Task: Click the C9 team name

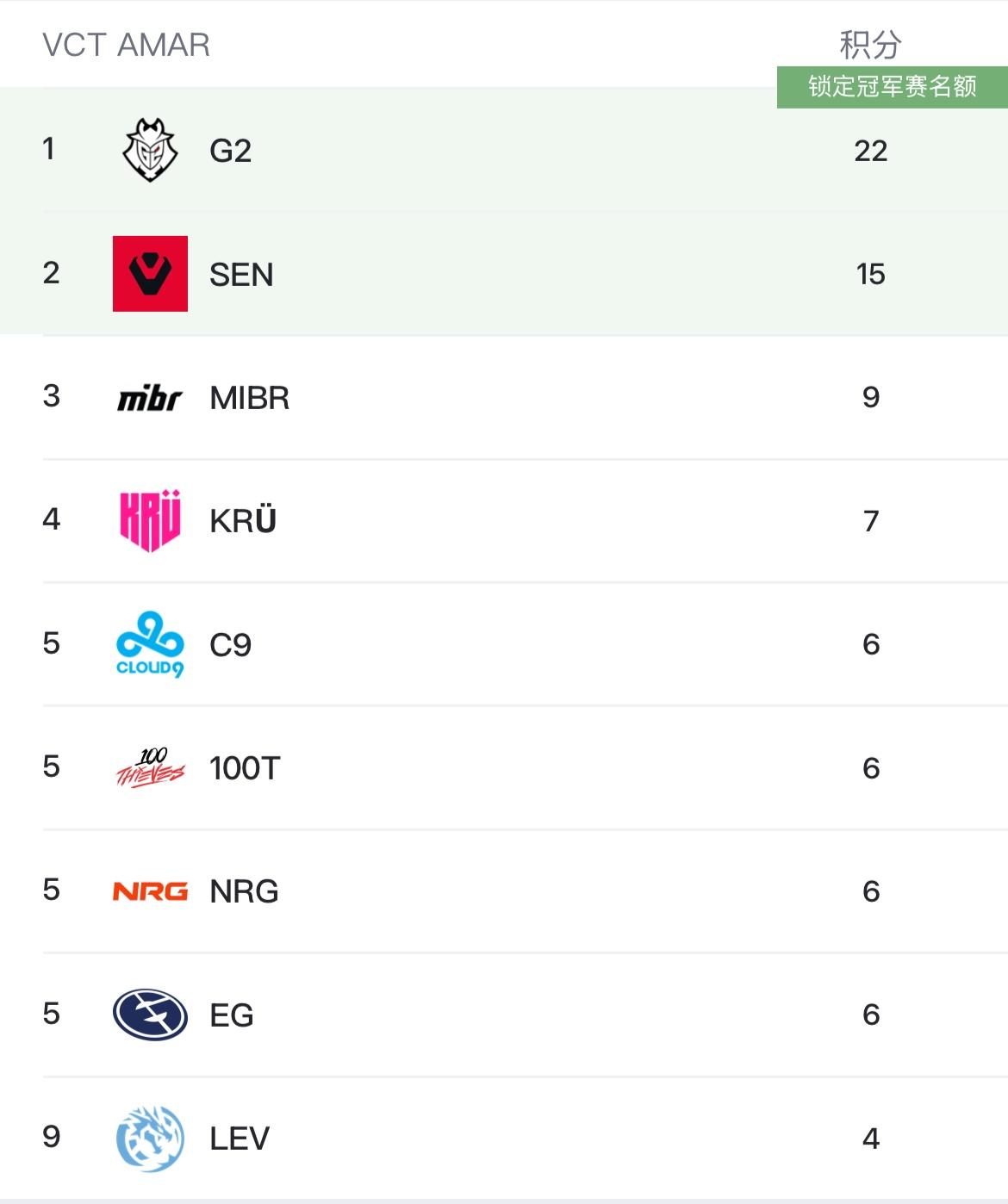Action: coord(230,645)
